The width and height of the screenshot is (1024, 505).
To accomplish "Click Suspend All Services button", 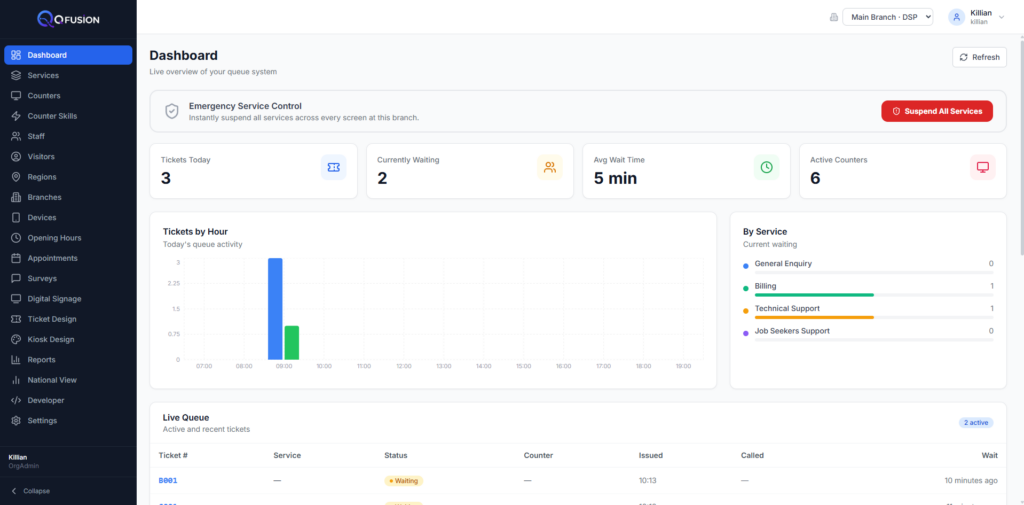I will coord(936,111).
